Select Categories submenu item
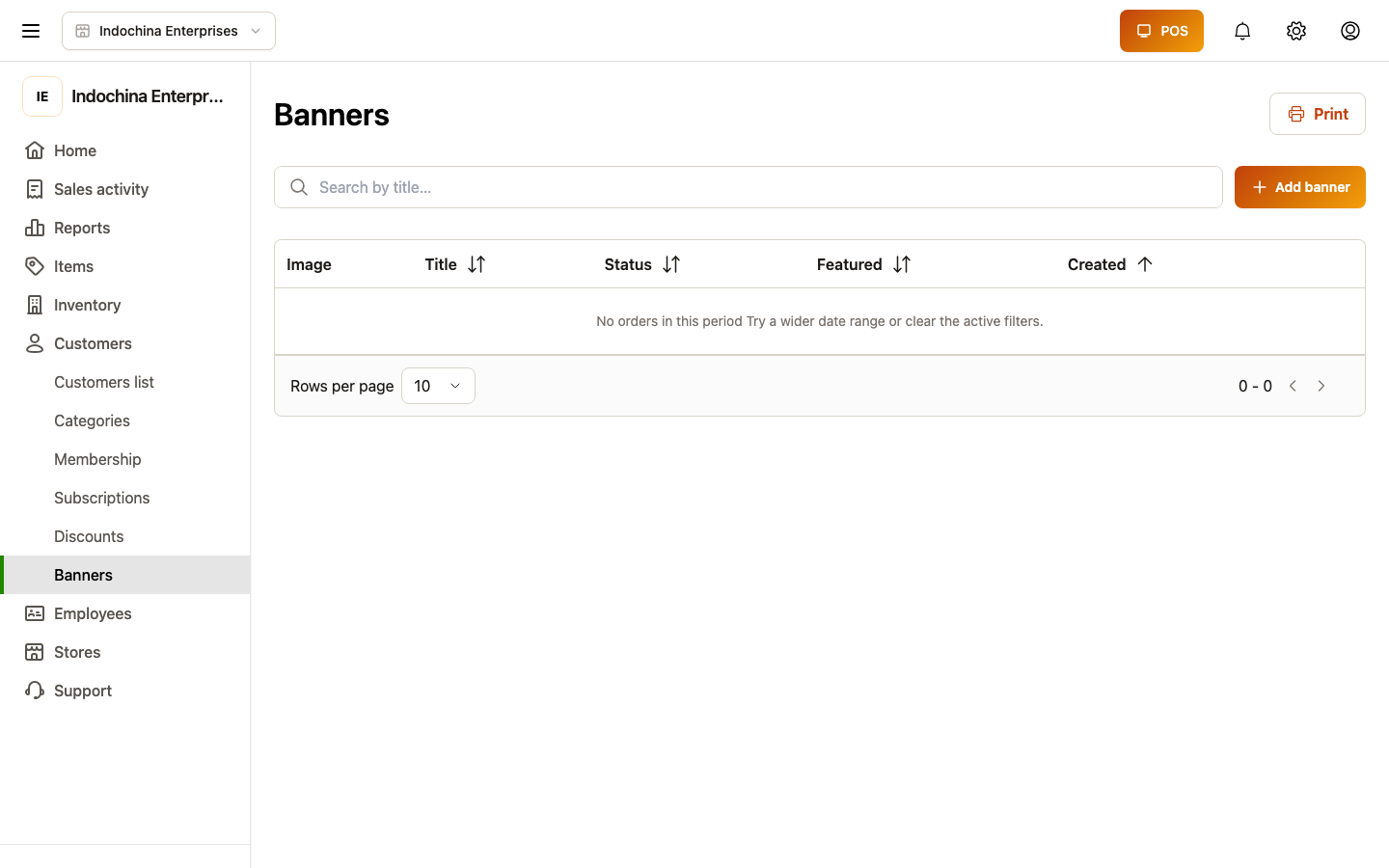The width and height of the screenshot is (1389, 868). point(125,420)
